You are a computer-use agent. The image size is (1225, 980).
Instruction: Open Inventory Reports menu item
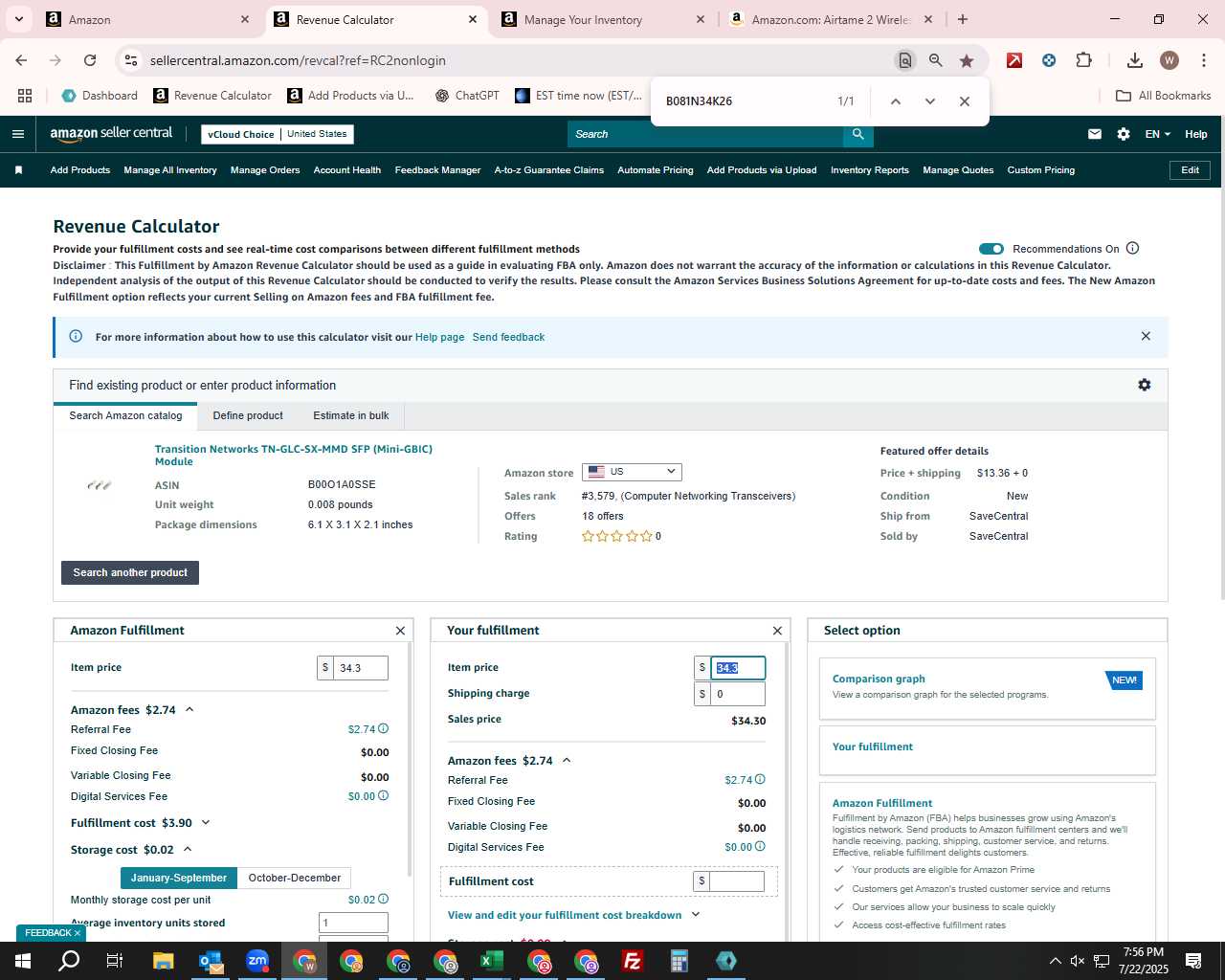click(870, 170)
